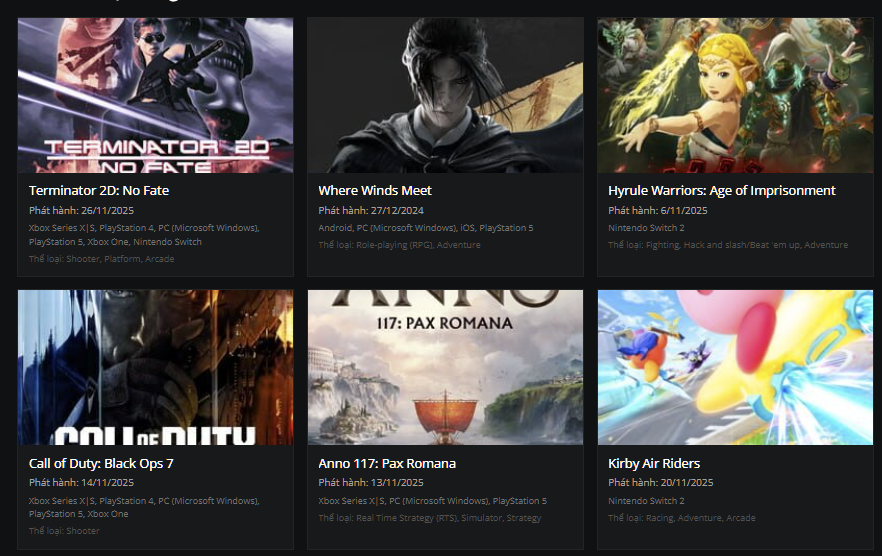Image resolution: width=882 pixels, height=556 pixels.
Task: Select Hyrule Warriors genre line with Fighting
Action: click(727, 245)
